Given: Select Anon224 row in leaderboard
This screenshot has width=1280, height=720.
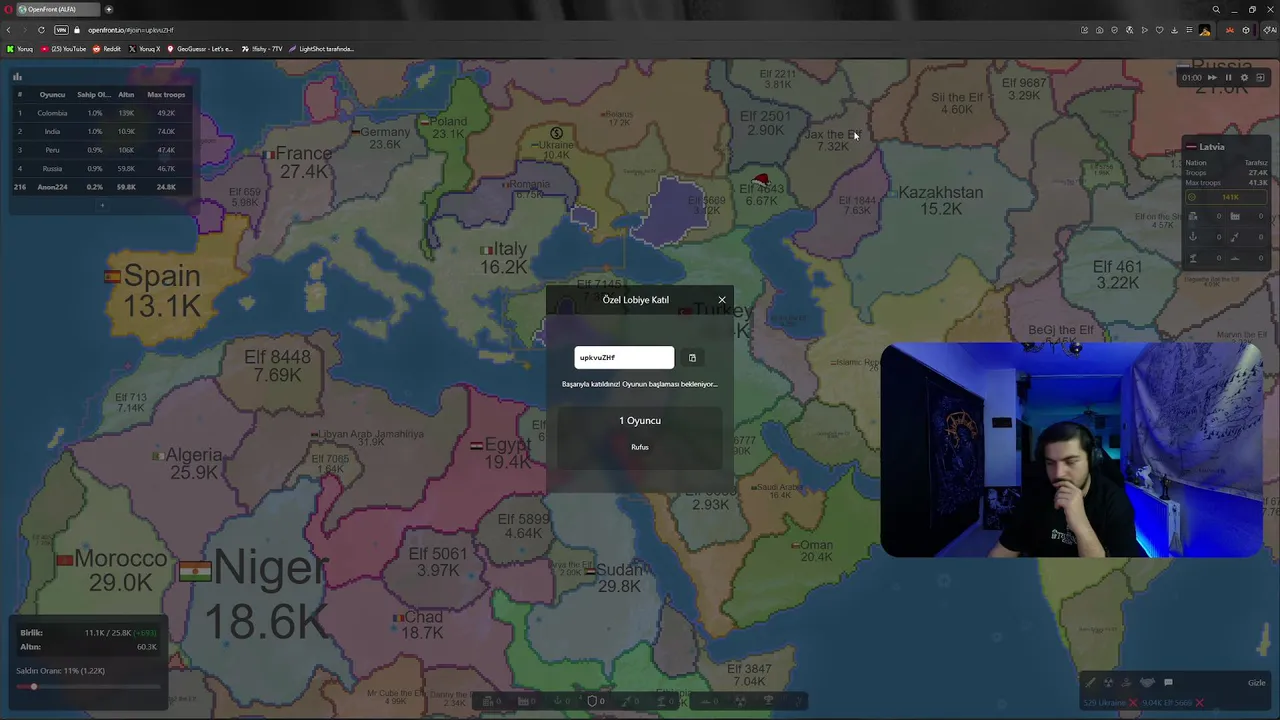Looking at the screenshot, I should (100, 187).
